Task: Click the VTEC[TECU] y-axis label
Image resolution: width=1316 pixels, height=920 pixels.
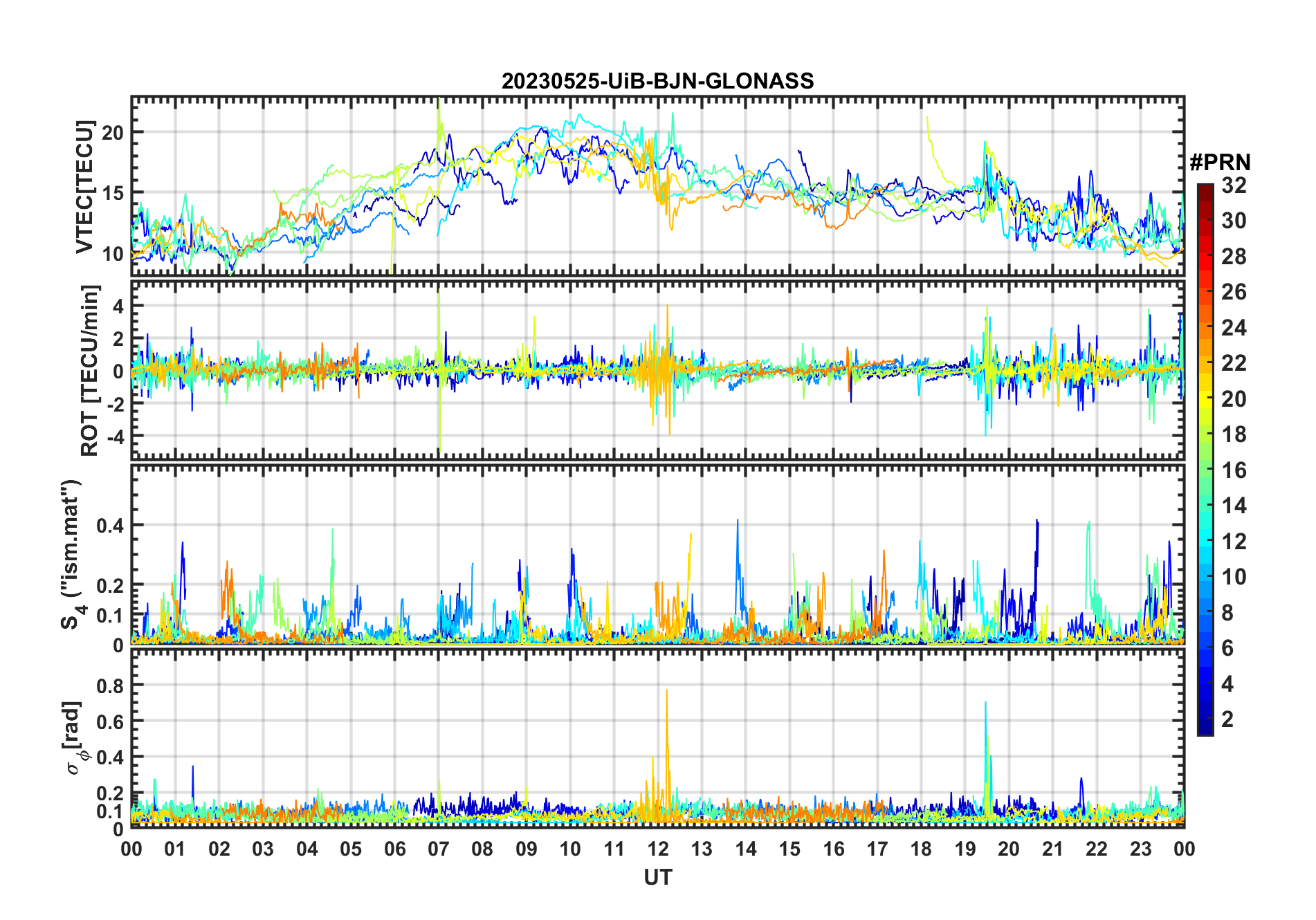Action: (x=84, y=187)
